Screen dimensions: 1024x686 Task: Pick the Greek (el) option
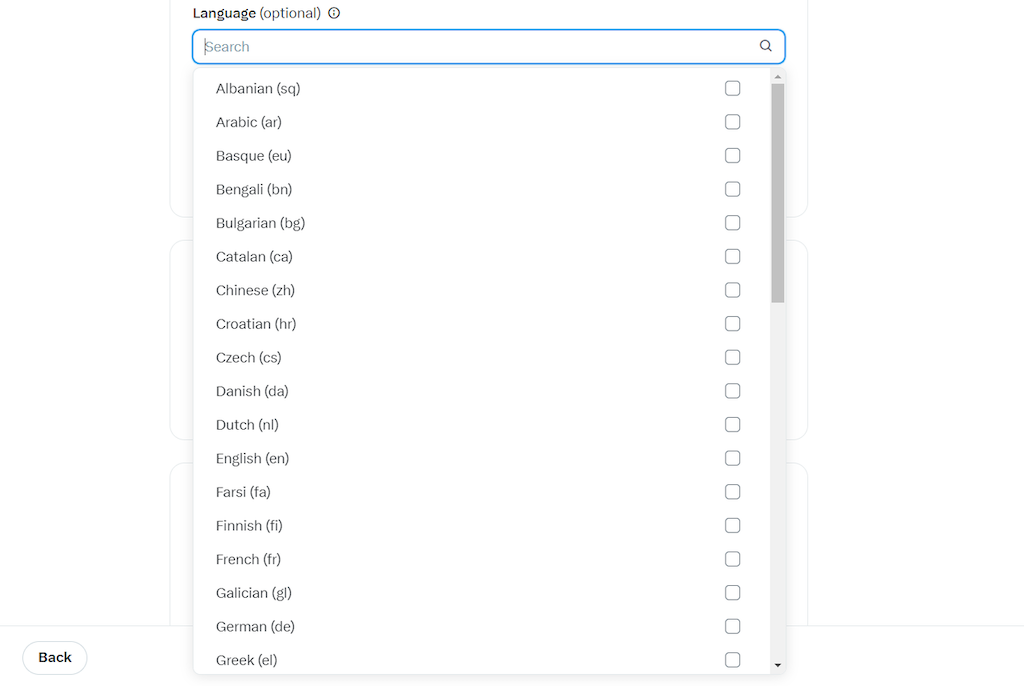click(x=482, y=660)
